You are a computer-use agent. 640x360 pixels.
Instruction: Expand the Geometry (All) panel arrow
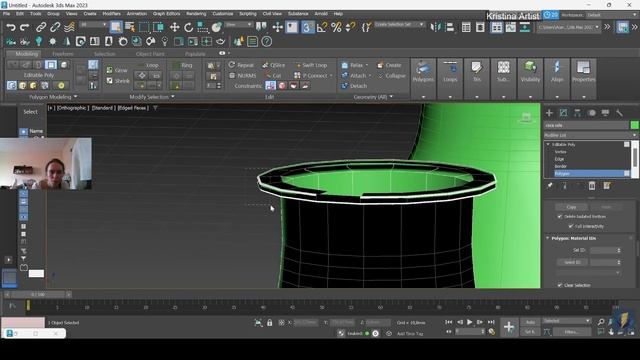click(391, 97)
